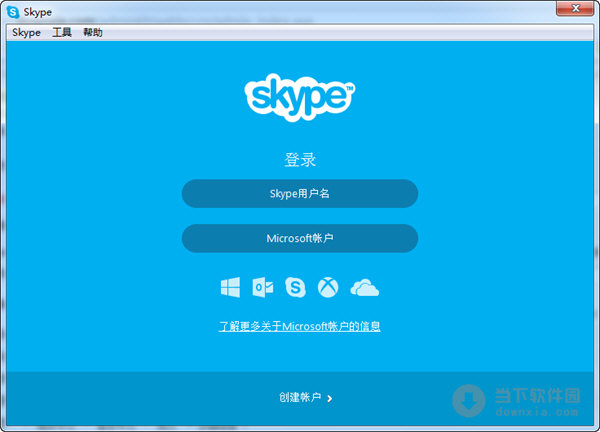Close the Skype window
The width and height of the screenshot is (600, 432).
(575, 8)
